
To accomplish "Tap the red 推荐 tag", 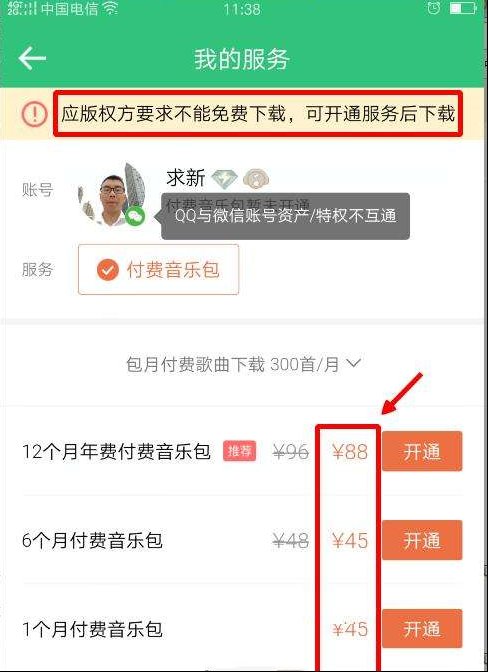I will (x=240, y=451).
